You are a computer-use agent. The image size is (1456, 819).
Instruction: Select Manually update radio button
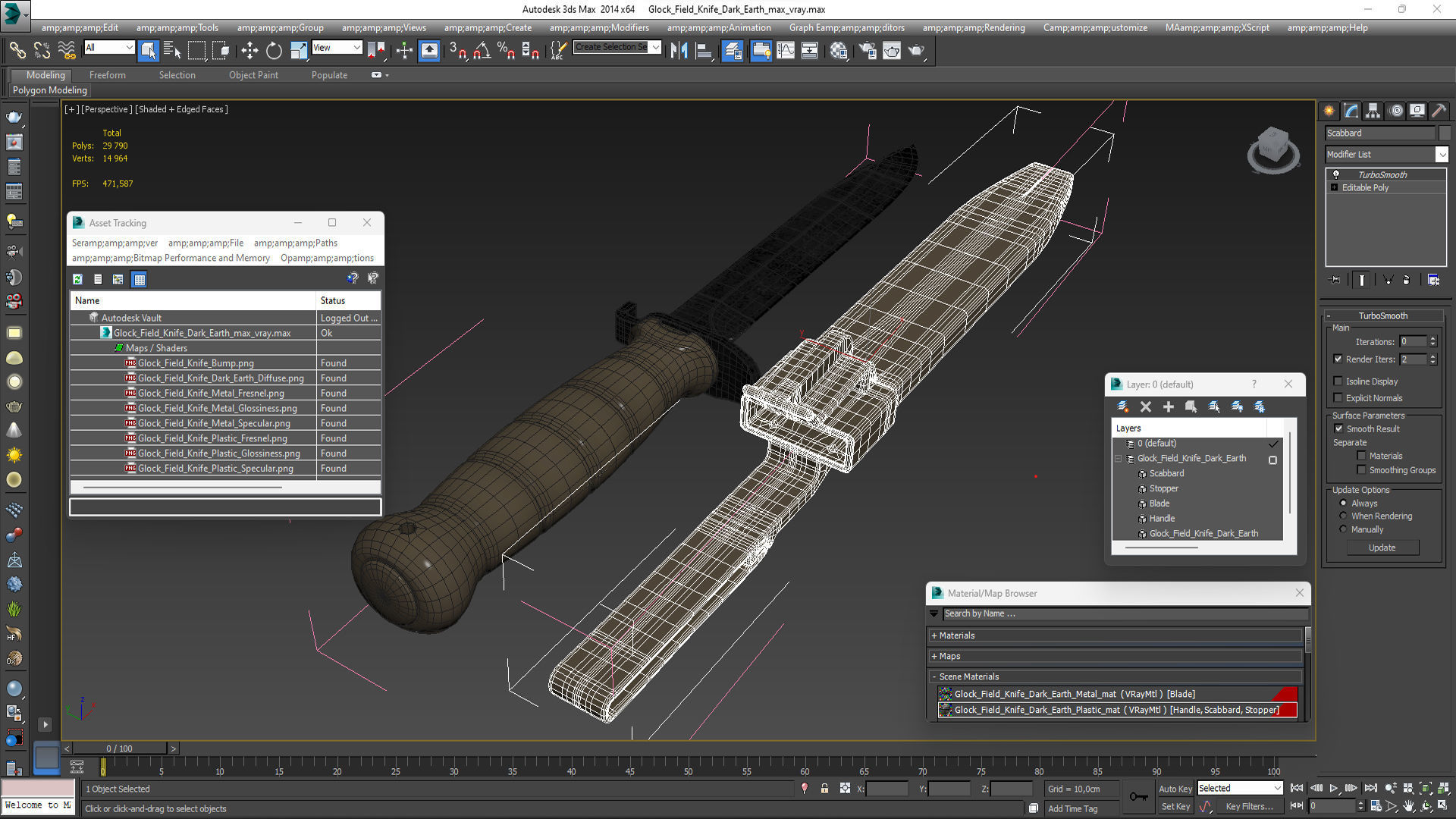coord(1344,529)
